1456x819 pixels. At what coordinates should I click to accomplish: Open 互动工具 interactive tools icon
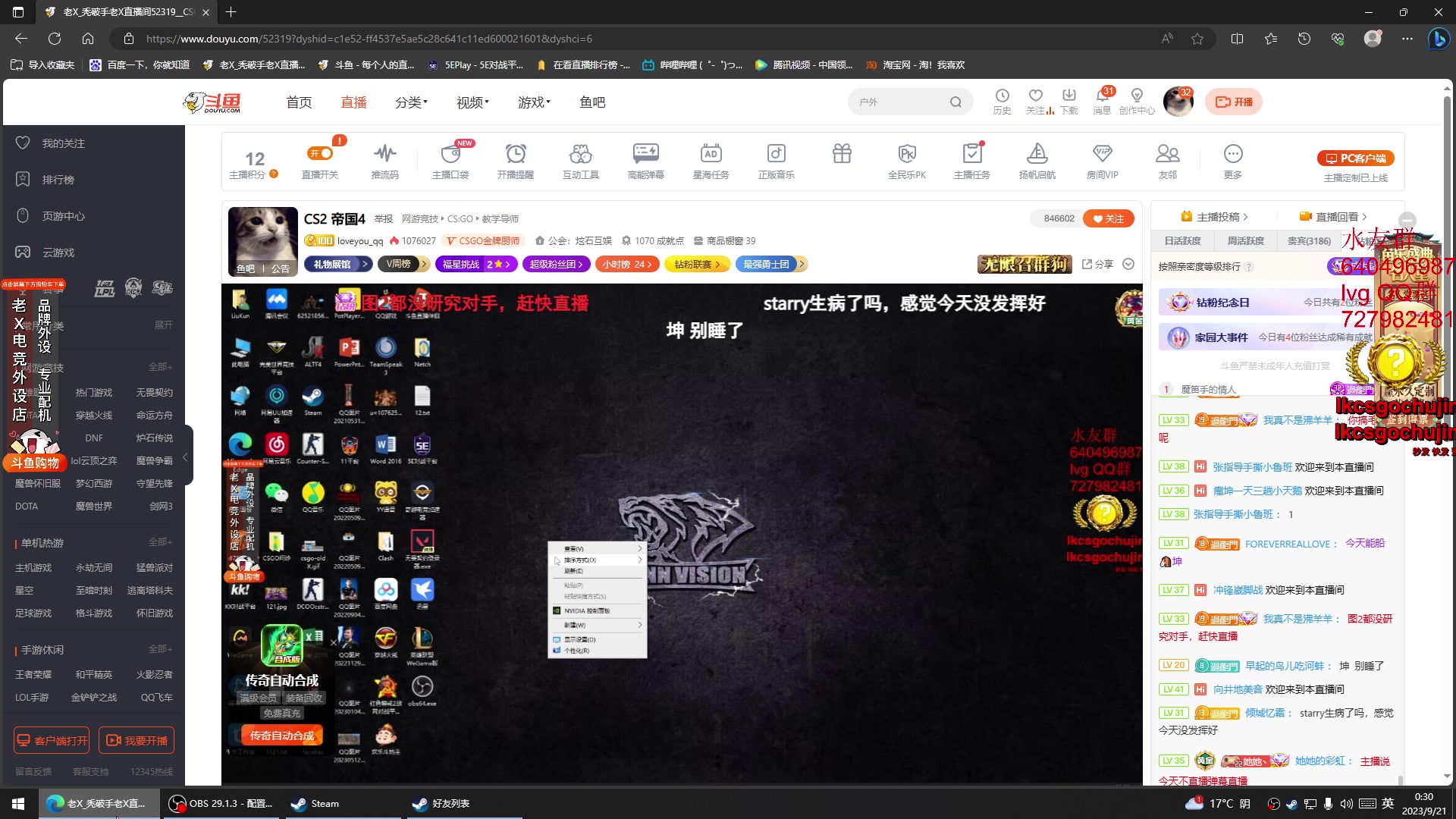tap(581, 161)
